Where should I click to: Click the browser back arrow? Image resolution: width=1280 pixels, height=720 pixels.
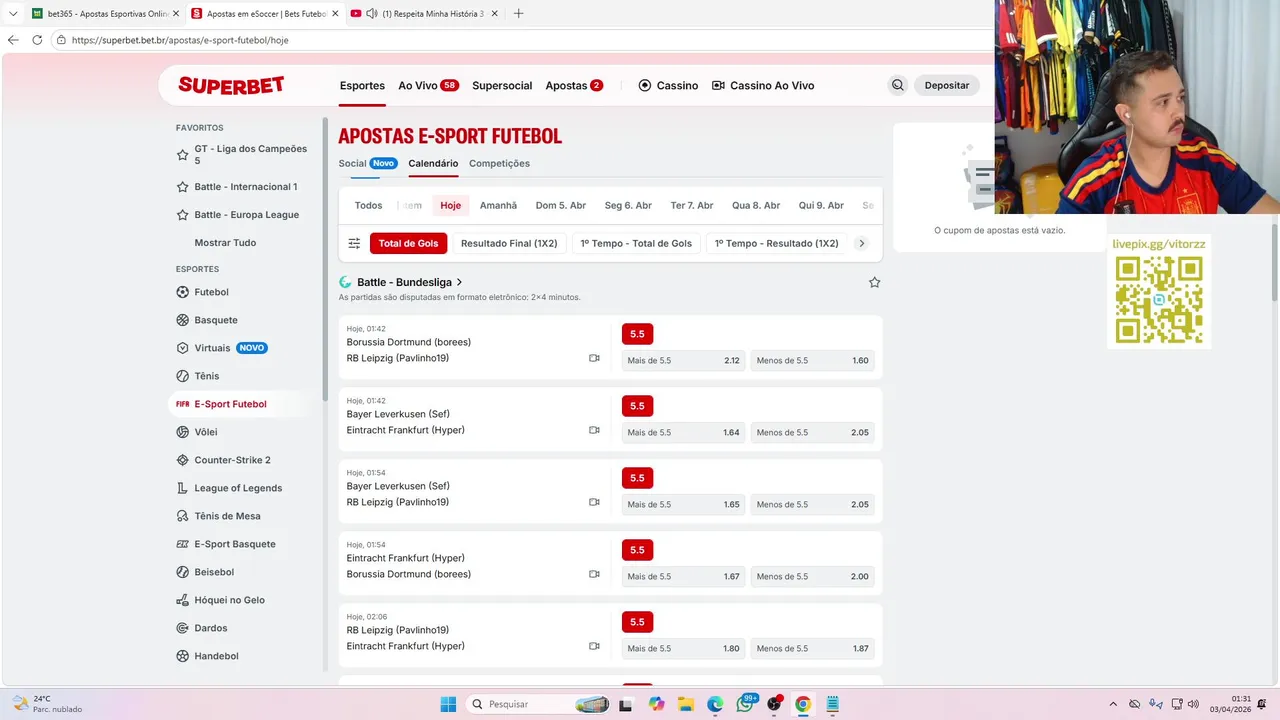(13, 40)
